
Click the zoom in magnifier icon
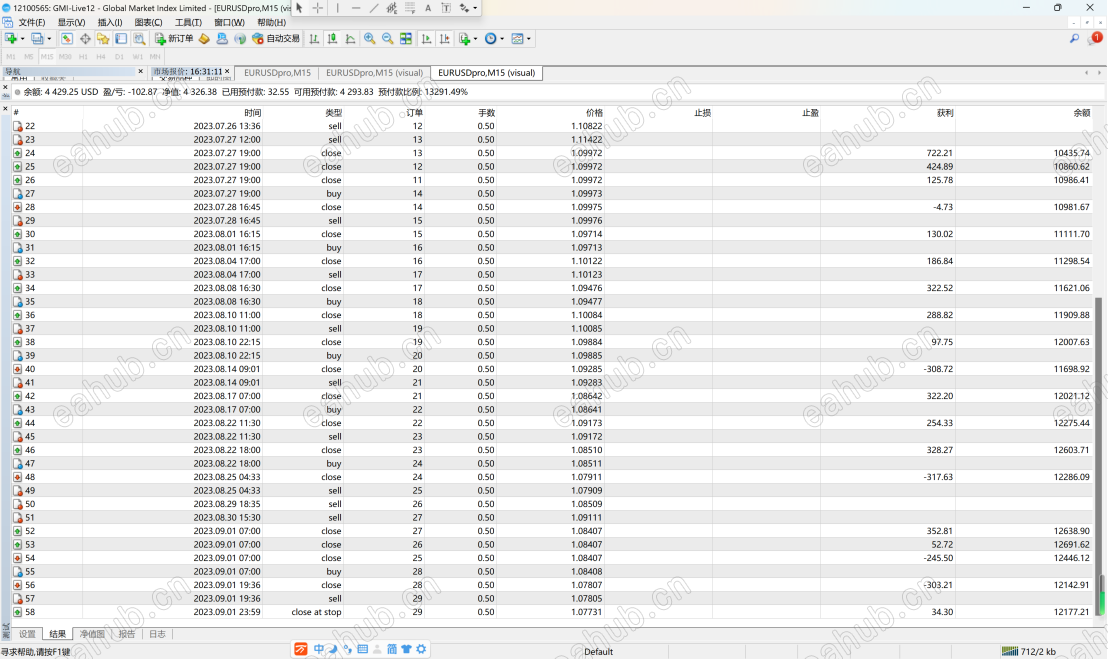point(370,39)
